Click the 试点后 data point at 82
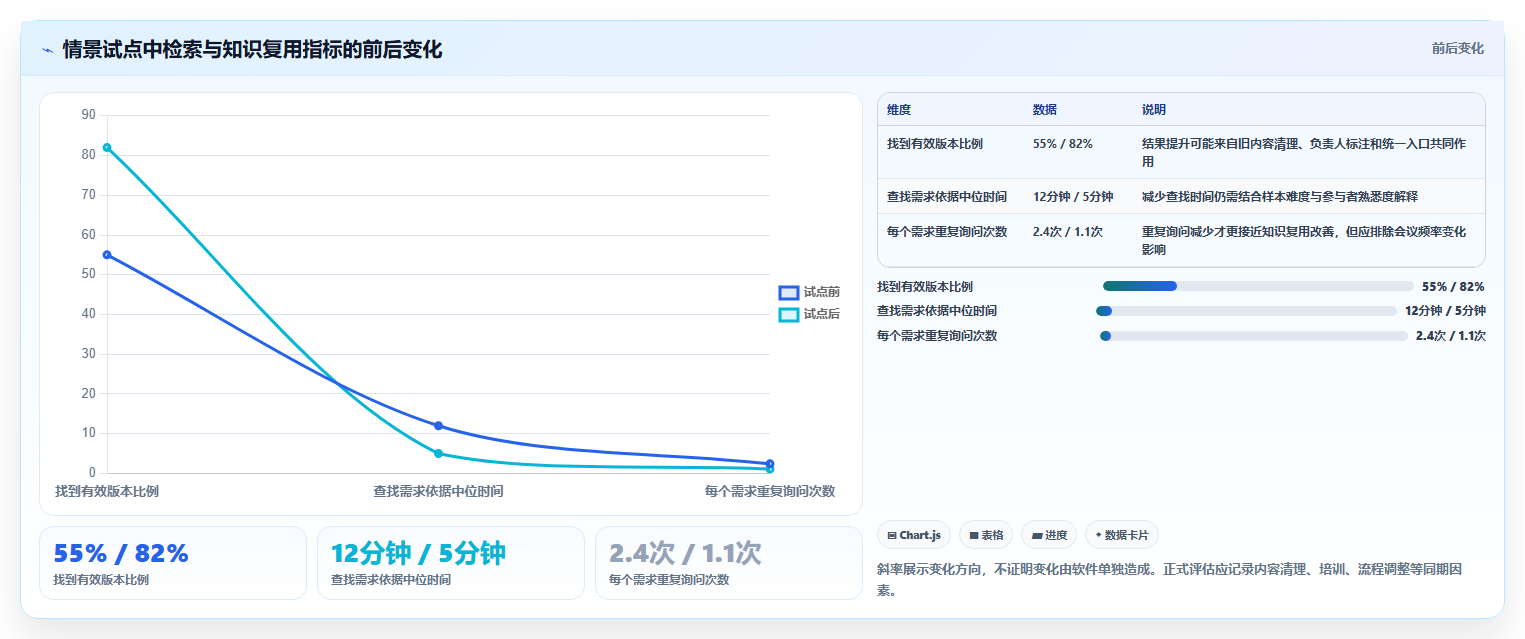Image resolution: width=1525 pixels, height=639 pixels. tap(107, 148)
